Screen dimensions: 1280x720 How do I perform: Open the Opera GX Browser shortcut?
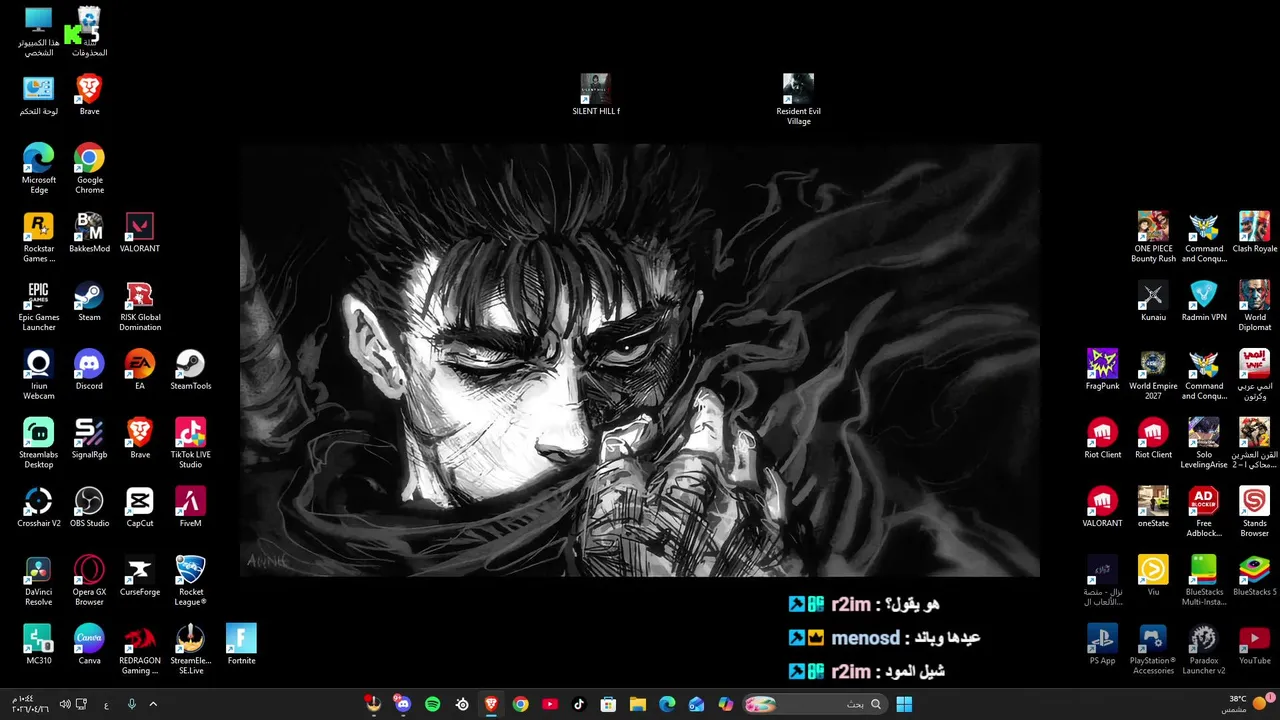click(x=89, y=581)
